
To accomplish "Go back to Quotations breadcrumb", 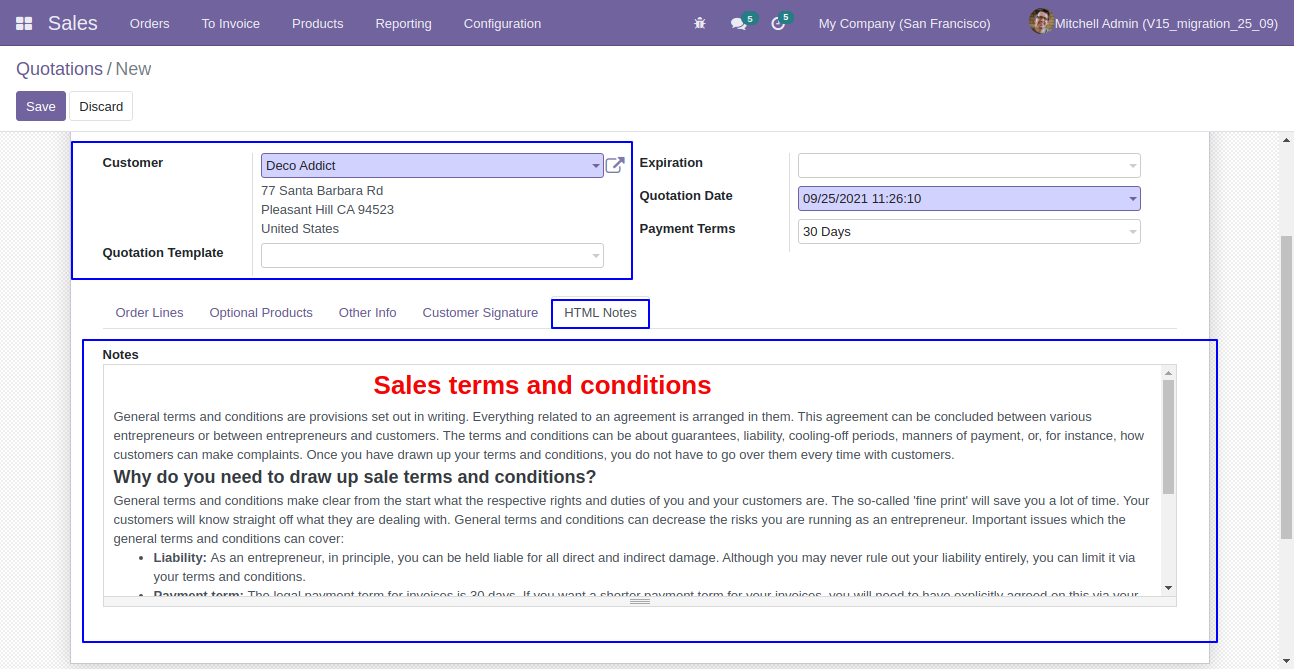I will [x=59, y=69].
